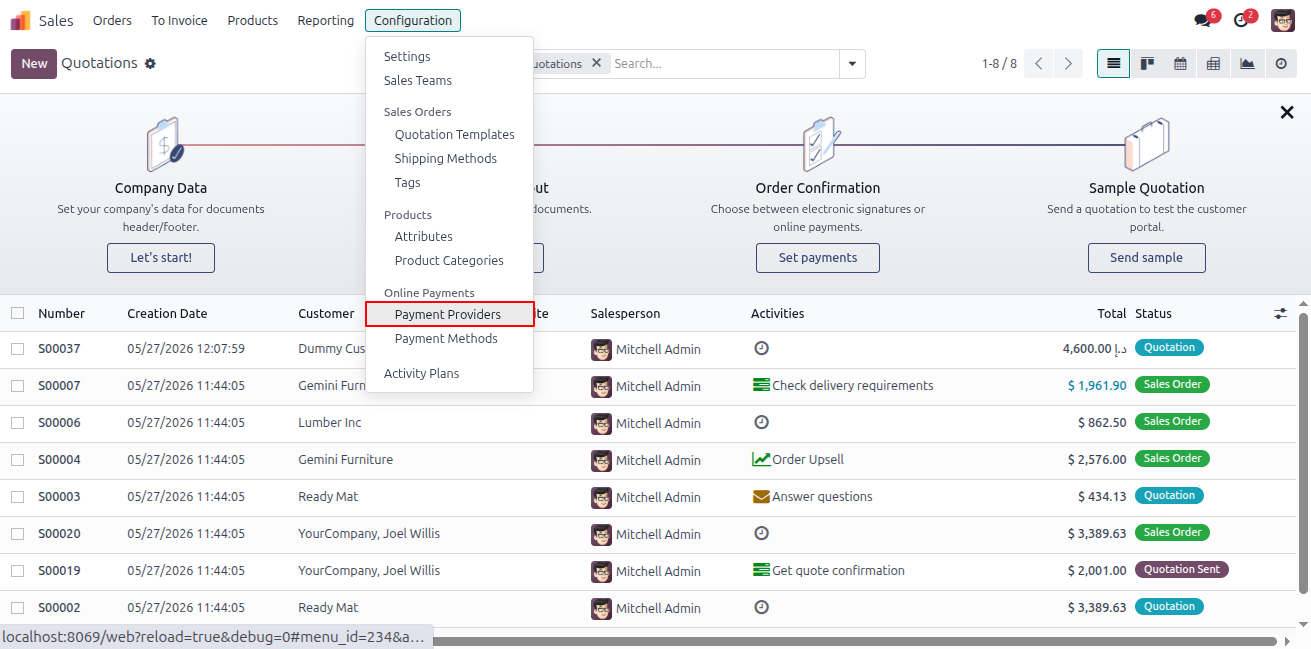Open Quotation Templates menu entry
The height and width of the screenshot is (649, 1311).
click(x=455, y=134)
